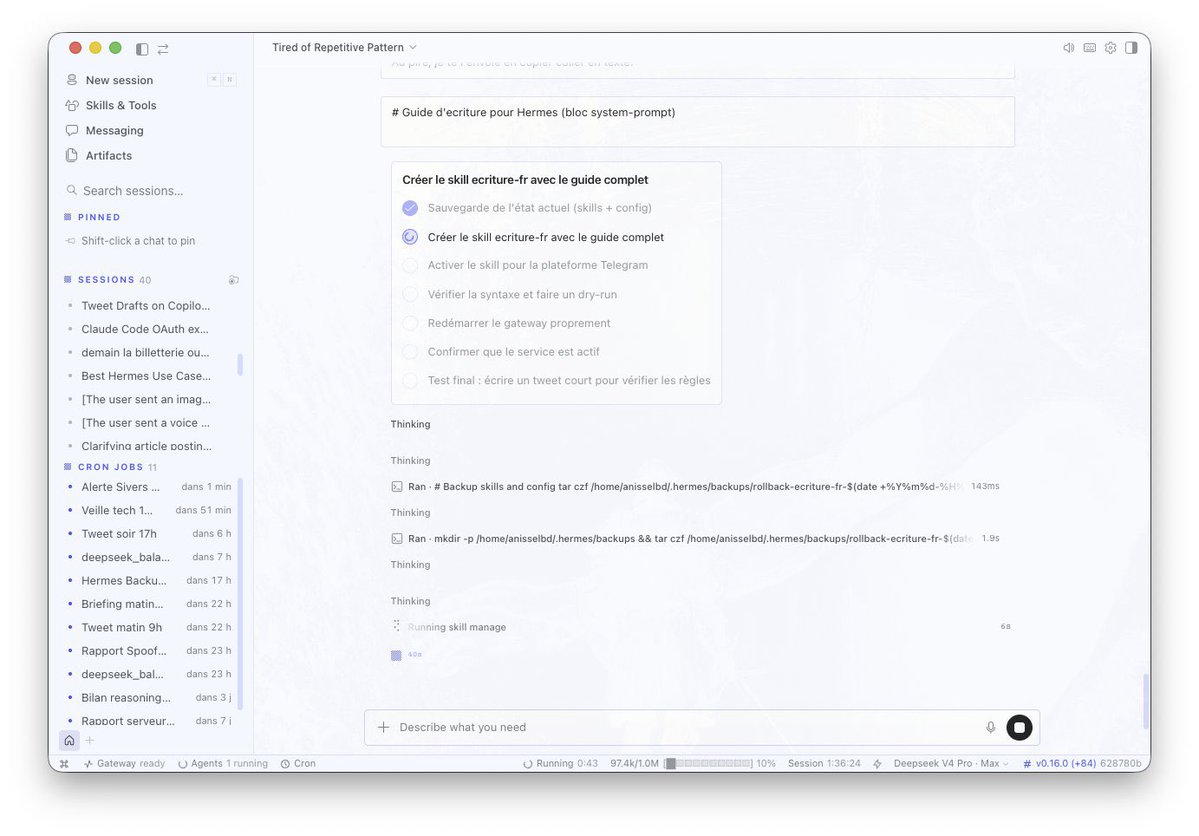The image size is (1199, 836).
Task: Open the Deepseek V4 Pro model dropdown
Action: [x=951, y=763]
